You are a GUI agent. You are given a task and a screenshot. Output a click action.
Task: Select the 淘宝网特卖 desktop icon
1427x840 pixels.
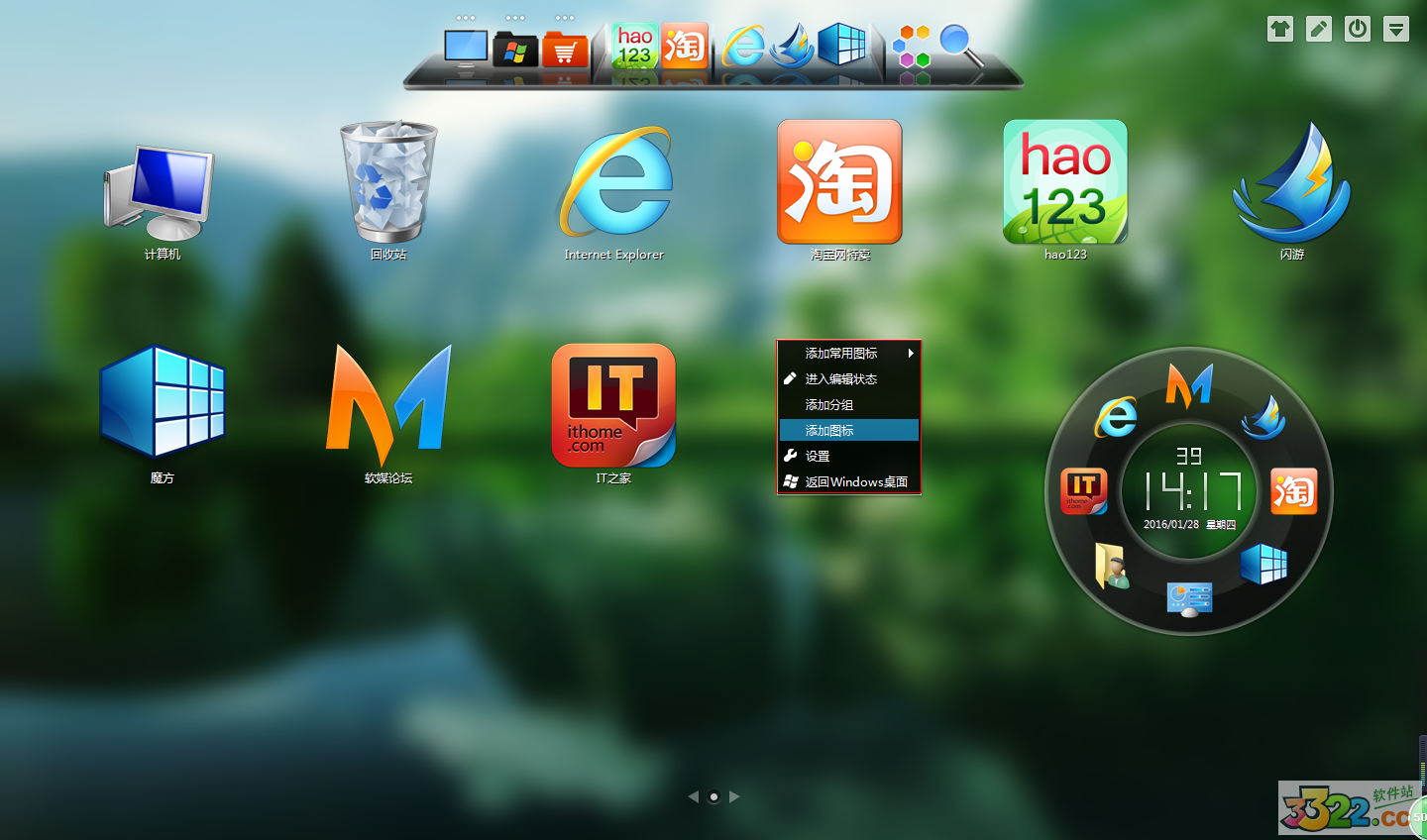point(840,190)
